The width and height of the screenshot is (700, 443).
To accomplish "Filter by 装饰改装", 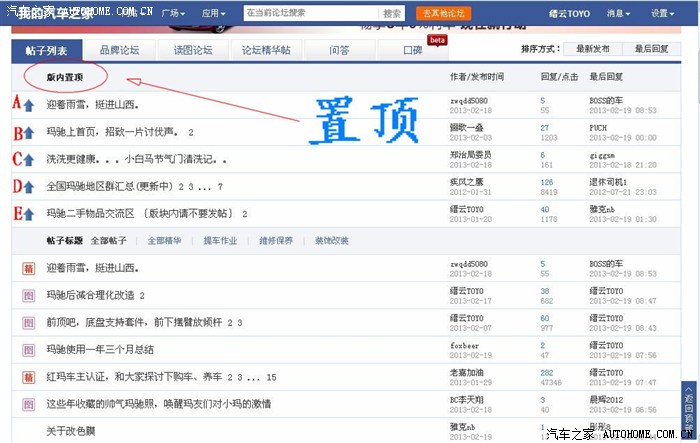I will 332,241.
